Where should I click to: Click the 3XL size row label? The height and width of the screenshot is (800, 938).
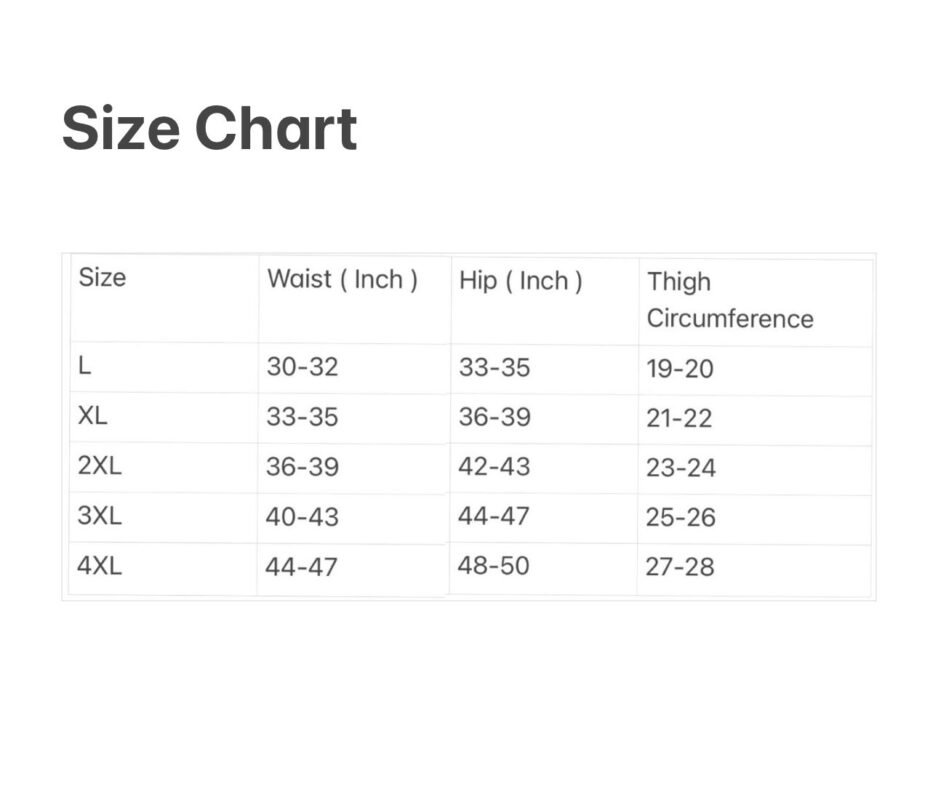99,516
